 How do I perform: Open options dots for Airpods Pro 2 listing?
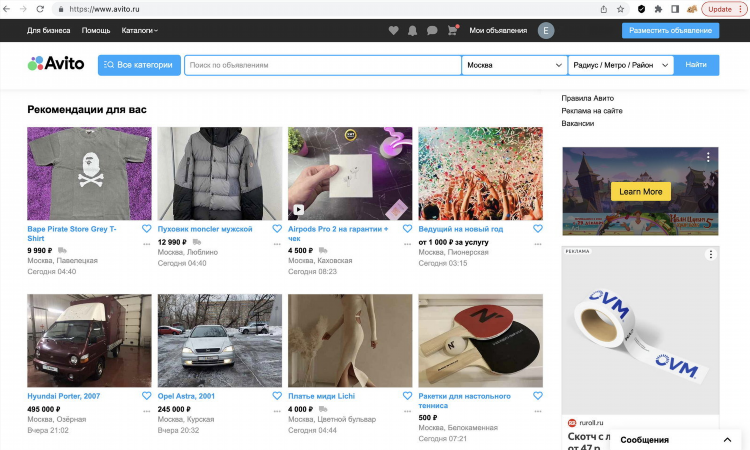(407, 244)
